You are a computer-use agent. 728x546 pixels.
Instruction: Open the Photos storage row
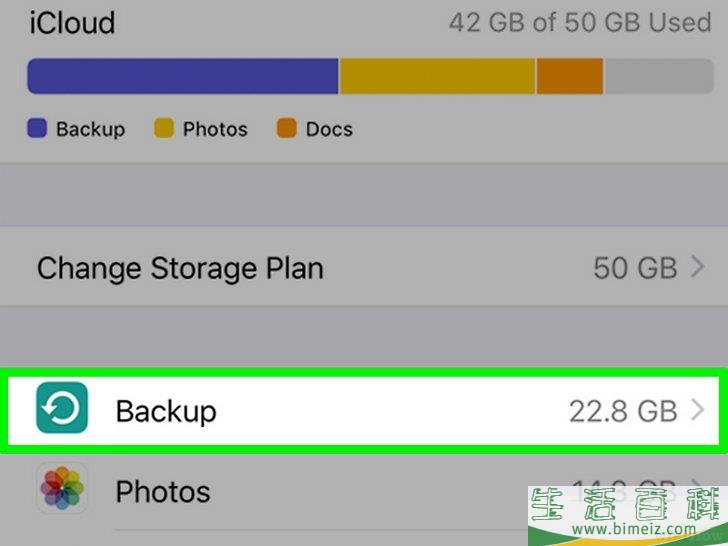click(364, 492)
